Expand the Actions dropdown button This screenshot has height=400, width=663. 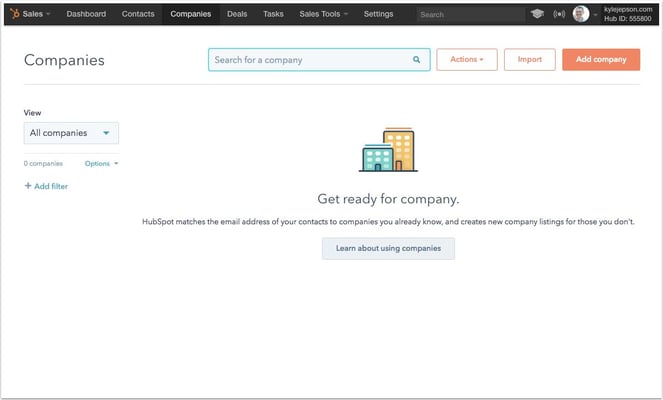tap(466, 60)
